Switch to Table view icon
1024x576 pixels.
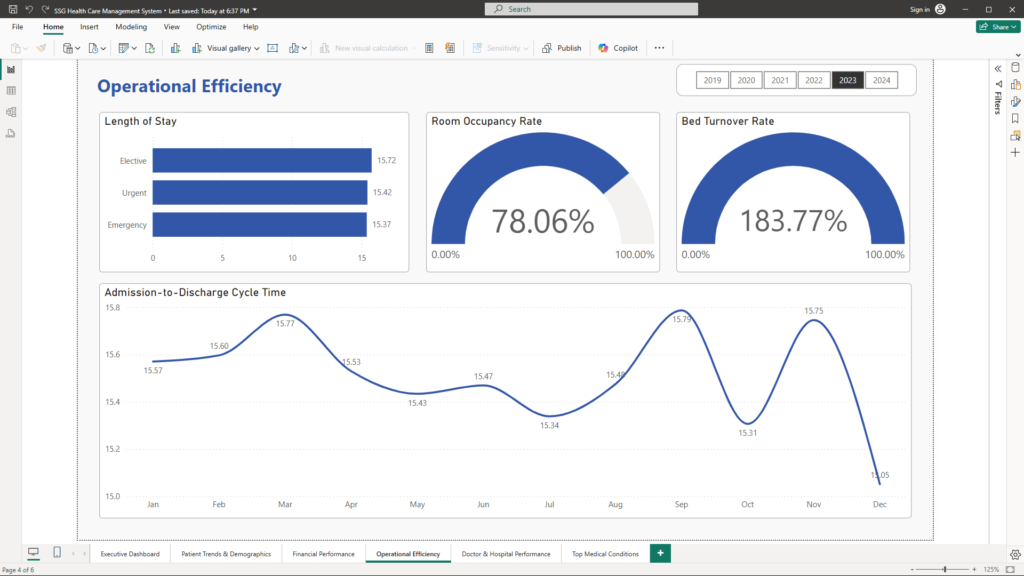11,91
